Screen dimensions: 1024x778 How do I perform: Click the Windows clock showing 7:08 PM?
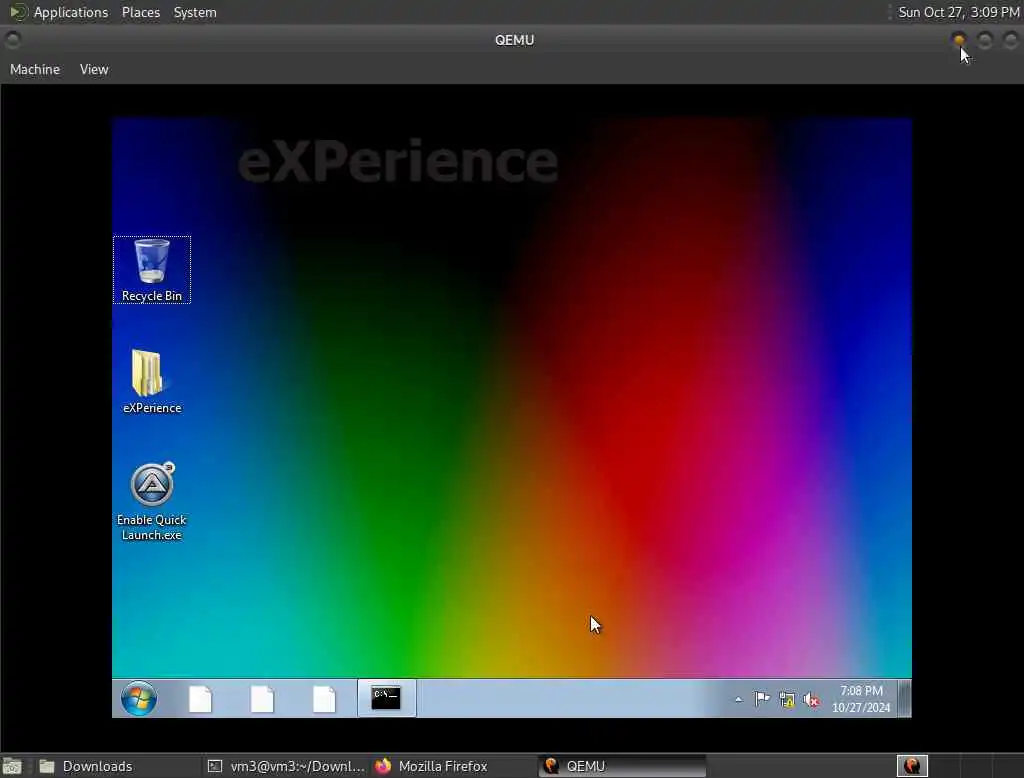[x=861, y=699]
